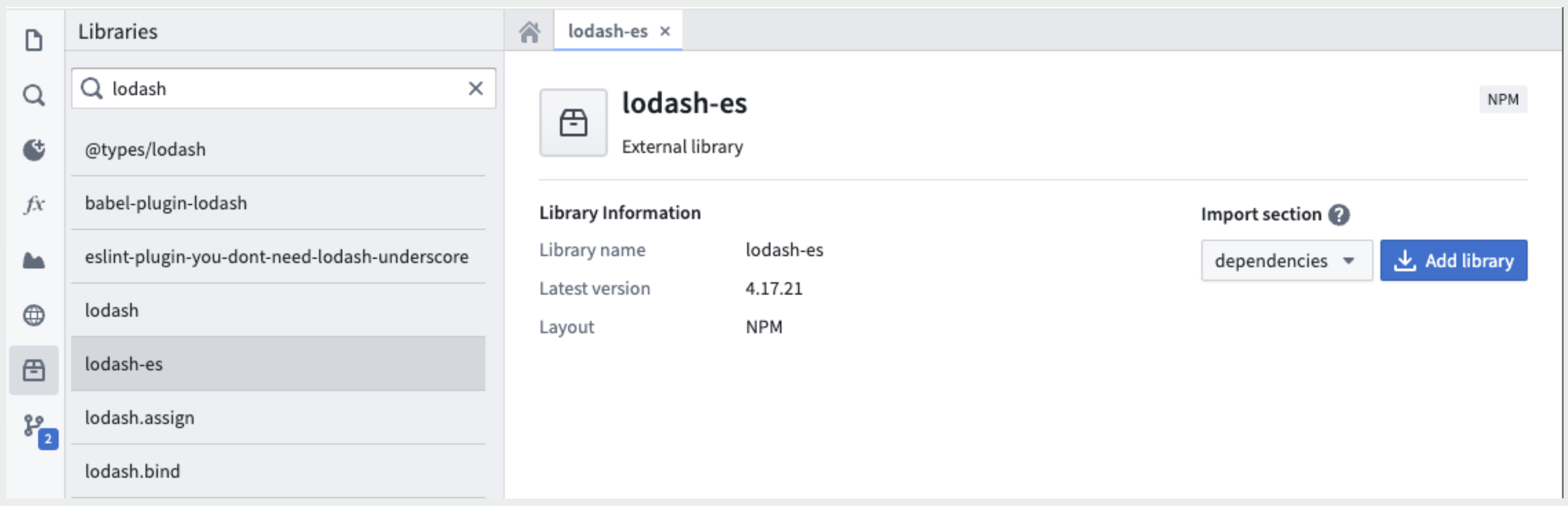Click the NPM Layout value

(764, 327)
